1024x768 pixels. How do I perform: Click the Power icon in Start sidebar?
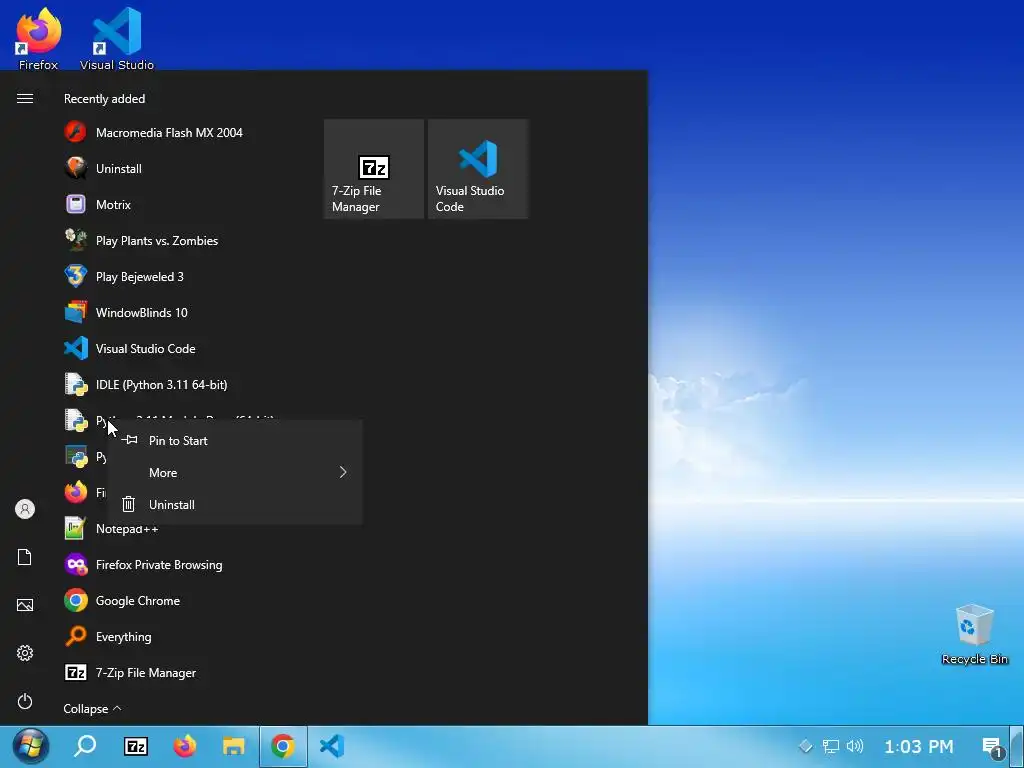pyautogui.click(x=25, y=701)
